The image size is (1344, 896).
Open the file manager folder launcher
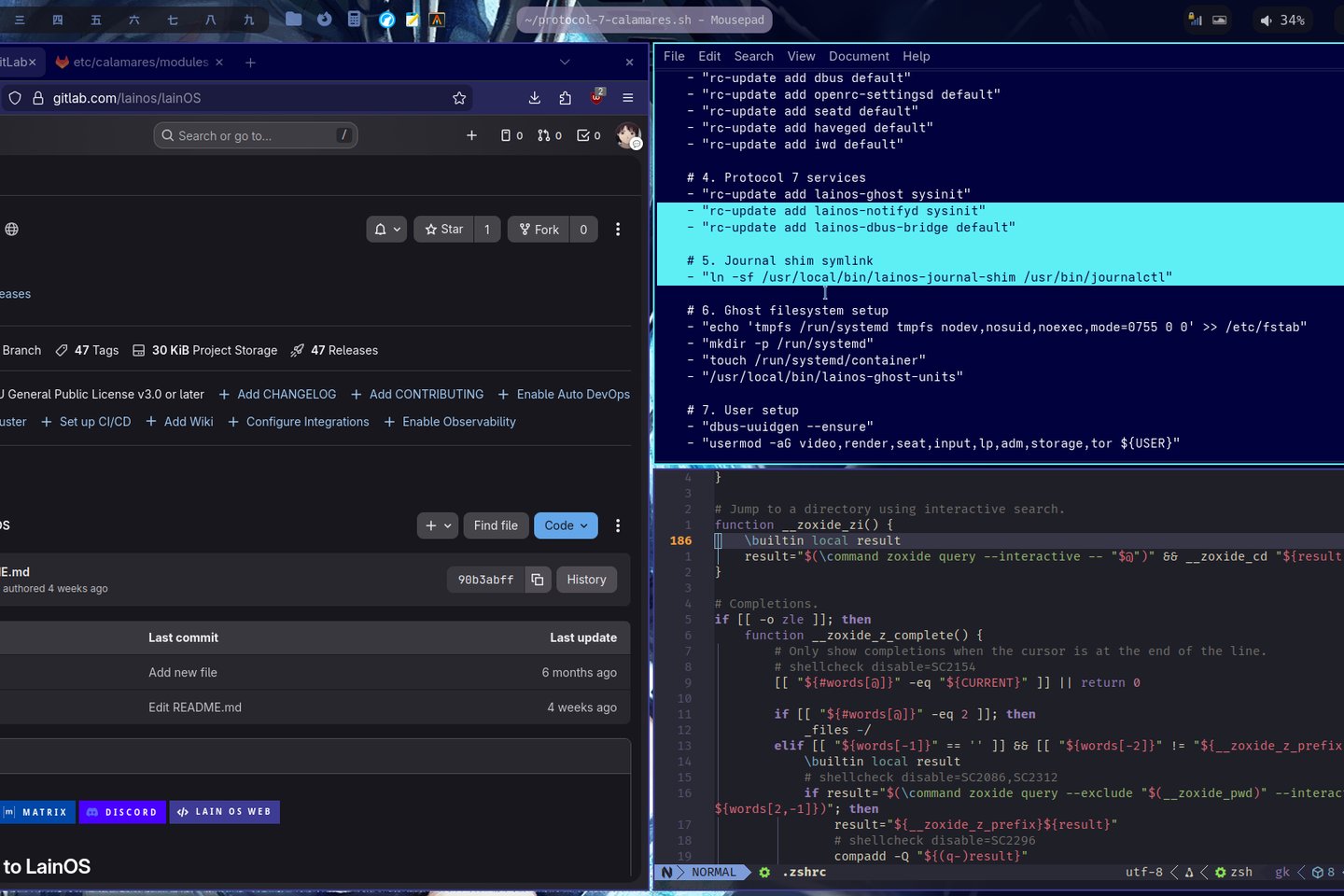[x=293, y=19]
